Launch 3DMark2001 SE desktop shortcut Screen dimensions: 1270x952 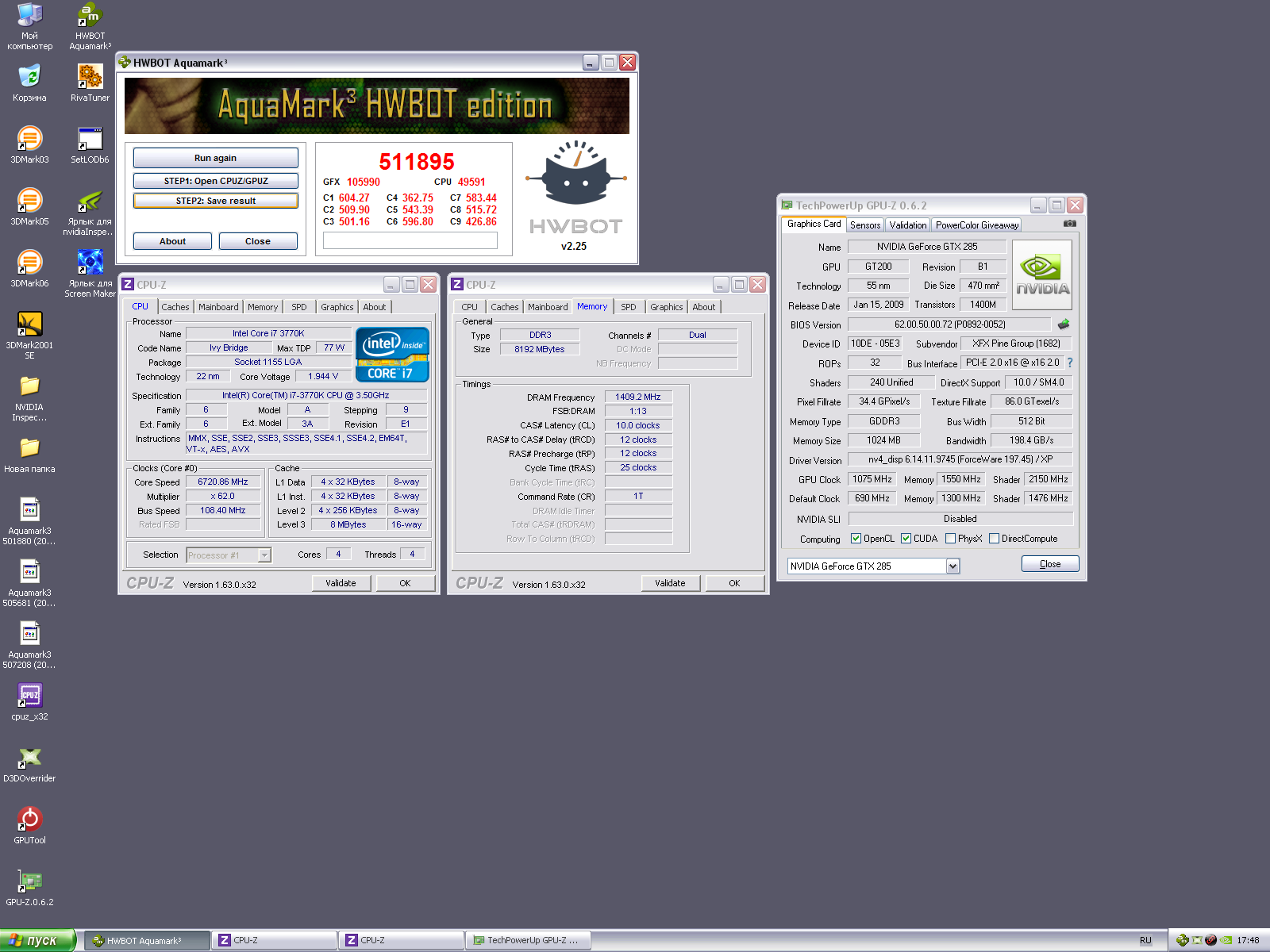click(x=29, y=335)
